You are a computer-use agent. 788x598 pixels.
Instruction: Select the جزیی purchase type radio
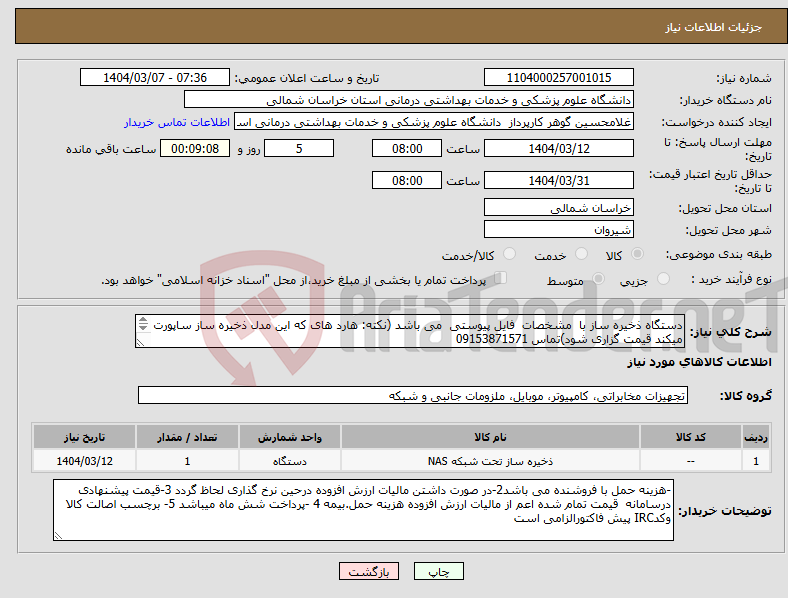coord(663,278)
